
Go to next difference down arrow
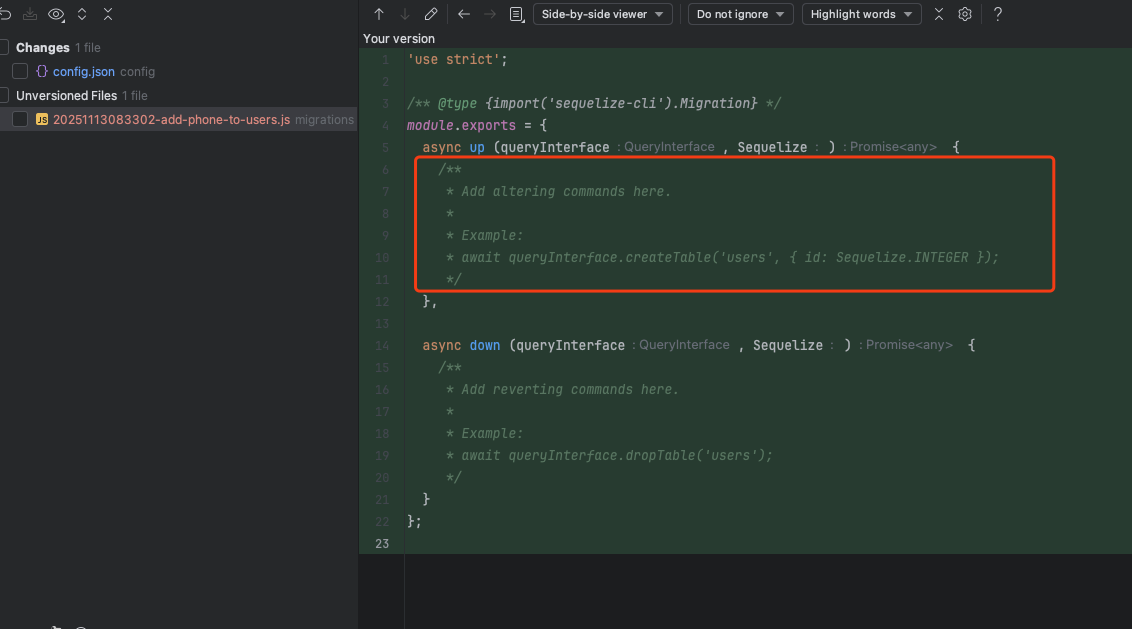[404, 14]
